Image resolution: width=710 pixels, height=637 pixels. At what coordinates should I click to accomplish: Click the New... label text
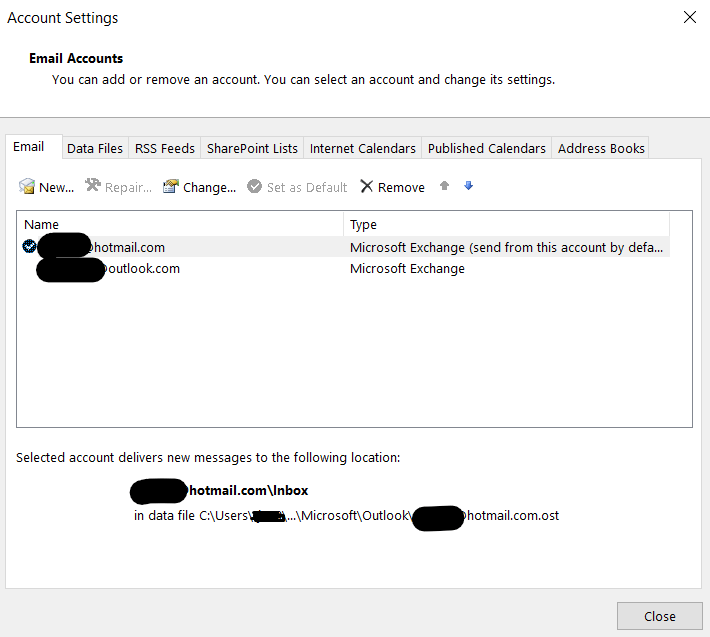click(57, 187)
